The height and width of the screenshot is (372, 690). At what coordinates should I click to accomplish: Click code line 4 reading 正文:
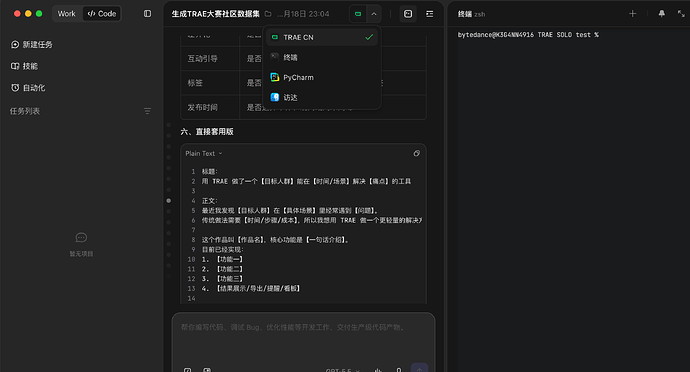209,200
